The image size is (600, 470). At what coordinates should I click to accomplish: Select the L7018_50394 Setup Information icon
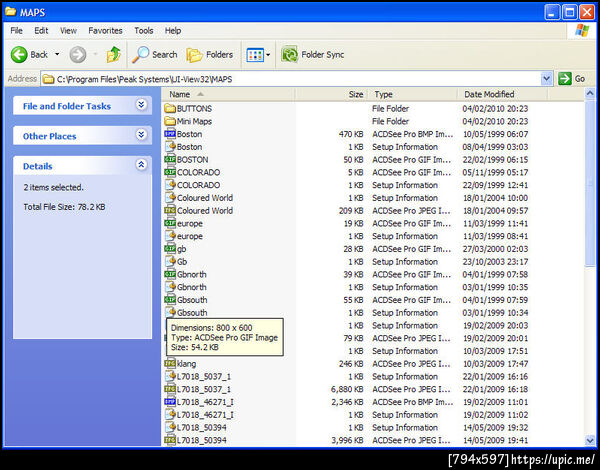click(170, 427)
